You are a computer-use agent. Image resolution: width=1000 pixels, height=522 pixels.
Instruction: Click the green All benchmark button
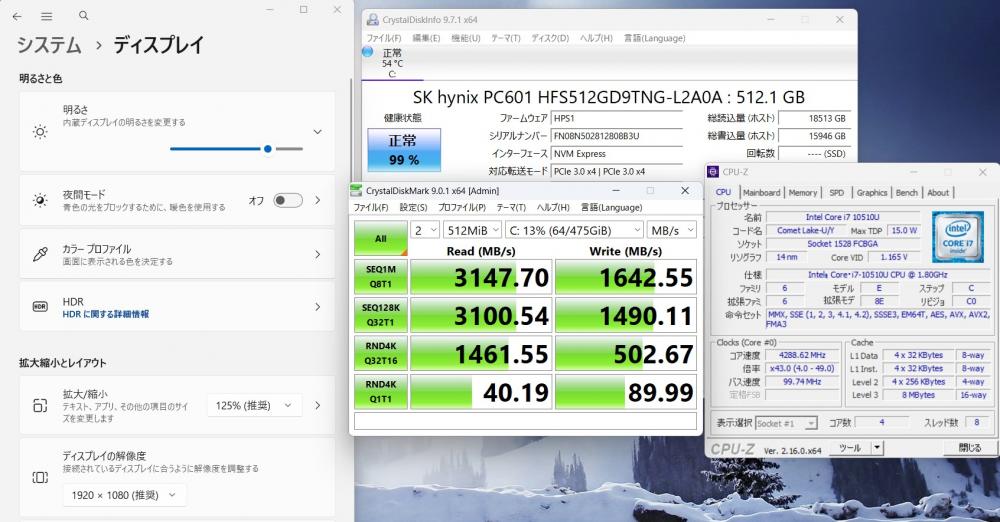(380, 239)
